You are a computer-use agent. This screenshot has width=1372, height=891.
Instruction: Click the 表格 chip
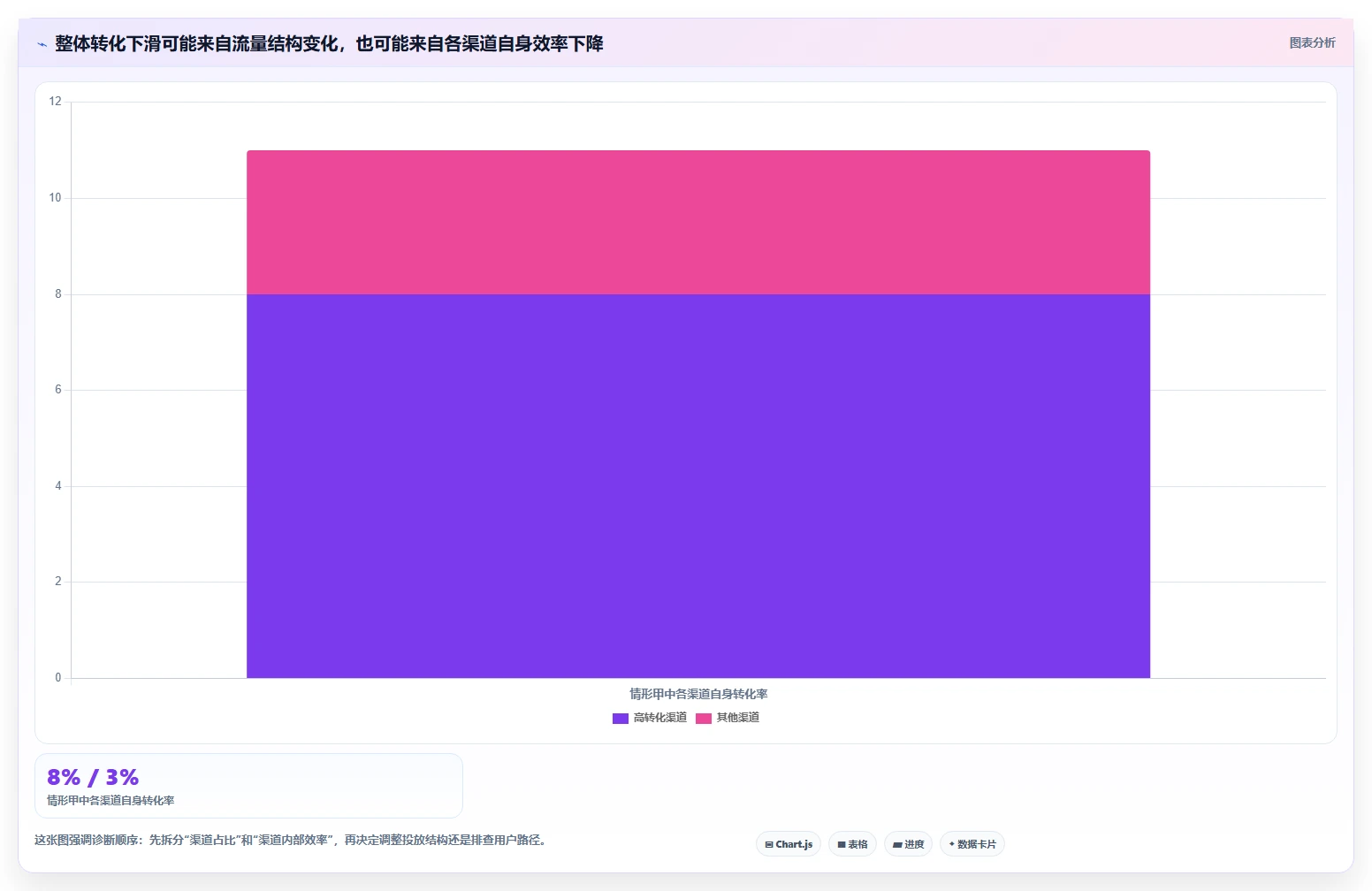point(852,844)
